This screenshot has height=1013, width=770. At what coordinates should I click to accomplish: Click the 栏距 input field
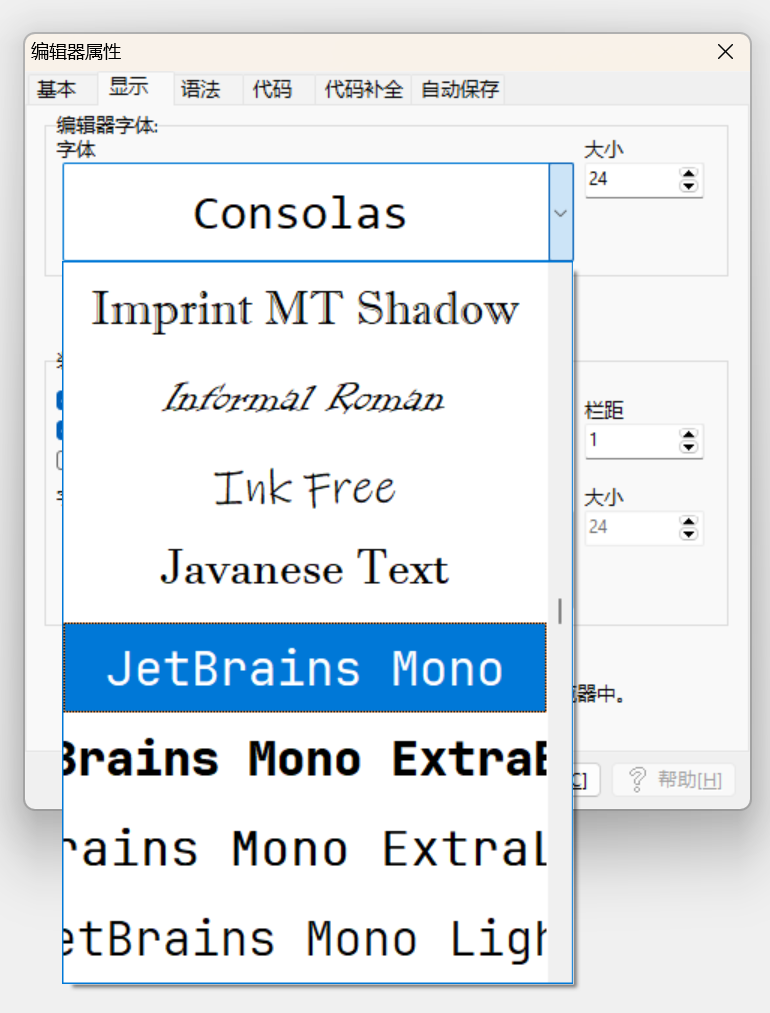(632, 441)
